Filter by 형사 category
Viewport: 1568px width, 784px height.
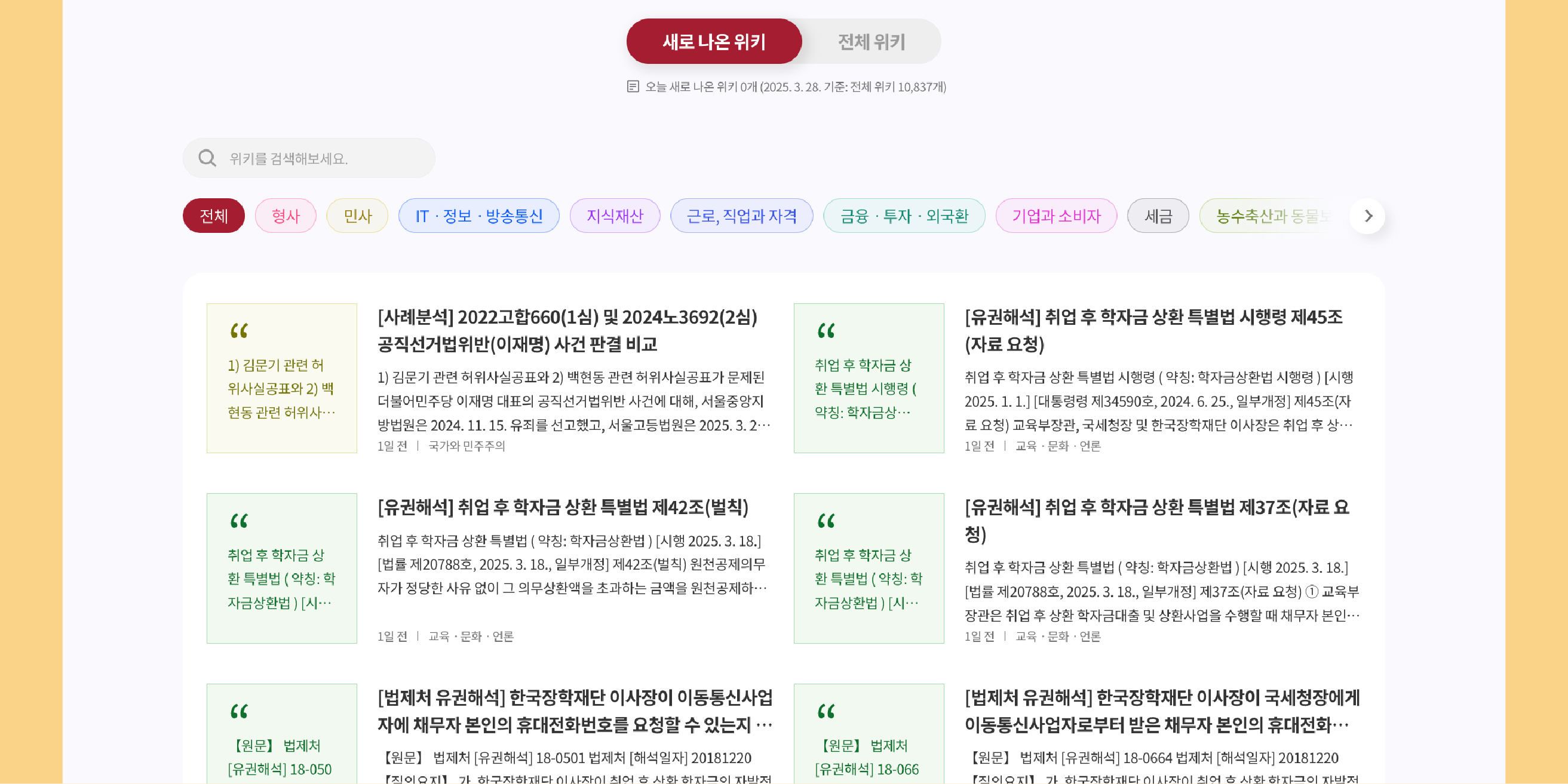tap(286, 216)
